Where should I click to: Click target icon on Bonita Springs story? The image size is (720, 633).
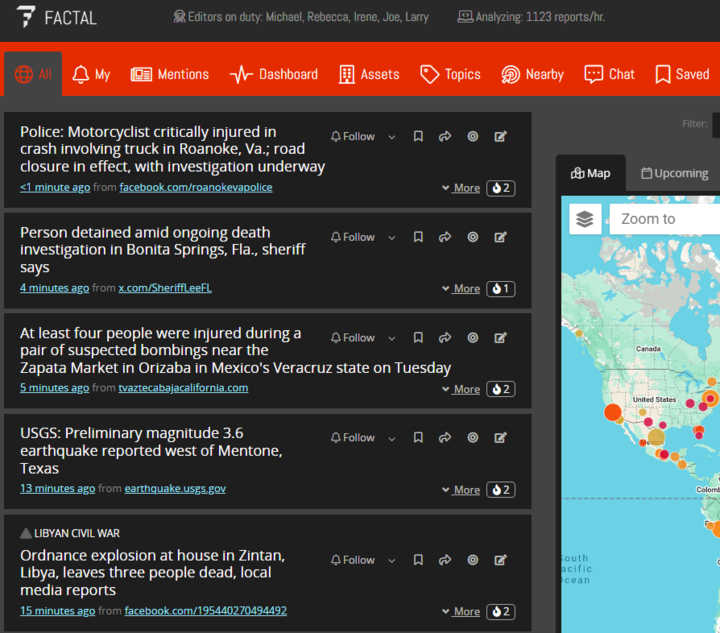472,237
